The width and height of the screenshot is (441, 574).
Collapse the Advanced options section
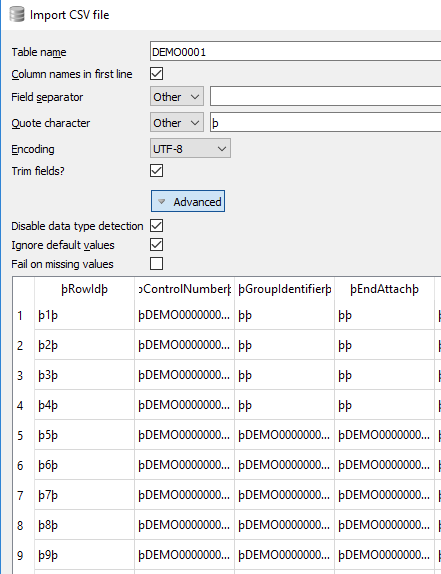pos(188,201)
